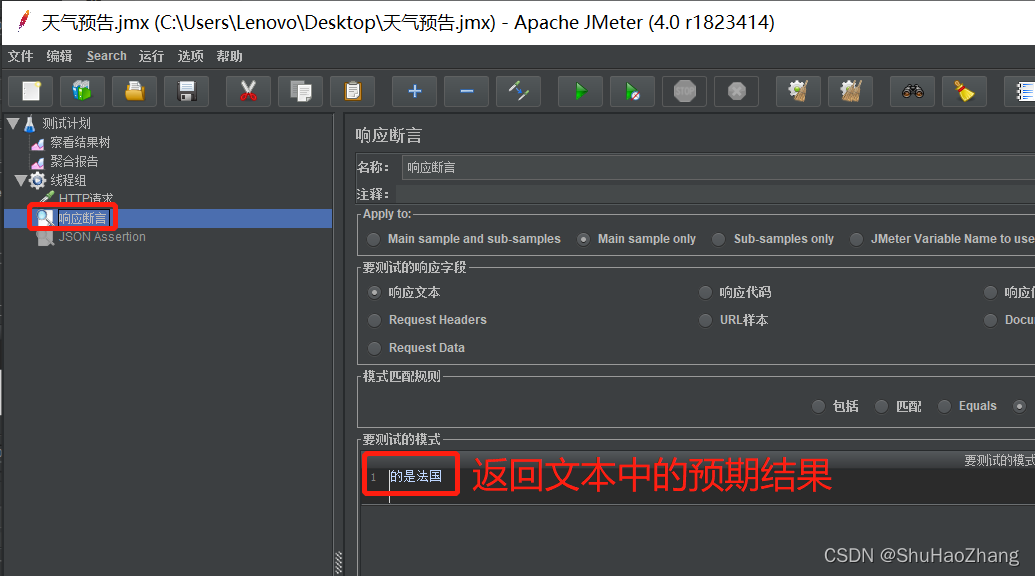Screen dimensions: 1035x576
Task: Collapse the 线程组 tree arrow
Action: (21, 180)
